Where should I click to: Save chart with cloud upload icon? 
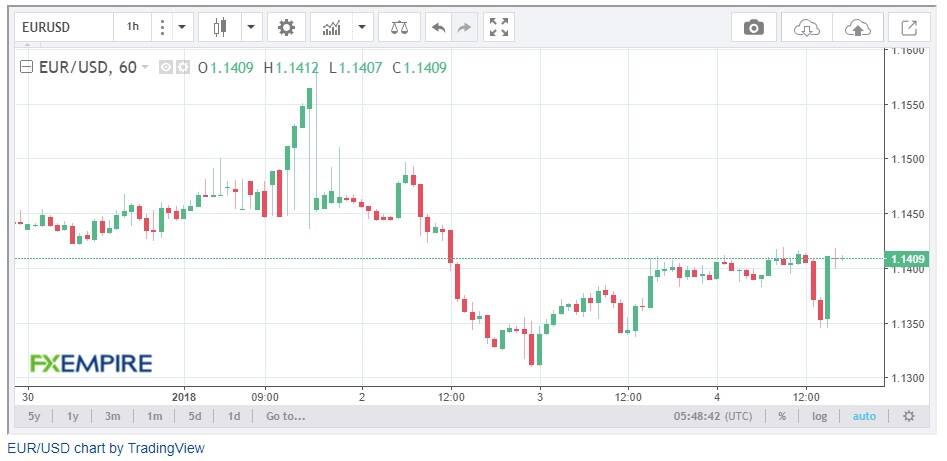tap(858, 27)
